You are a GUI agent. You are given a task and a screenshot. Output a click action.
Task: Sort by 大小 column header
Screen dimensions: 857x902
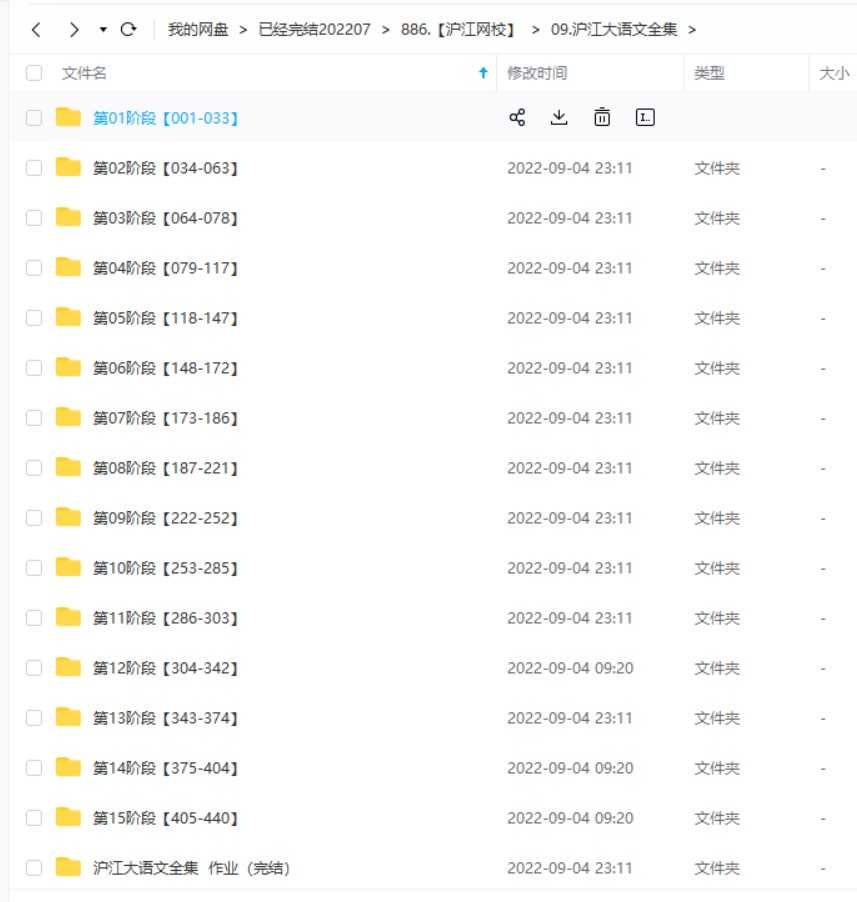tap(835, 73)
